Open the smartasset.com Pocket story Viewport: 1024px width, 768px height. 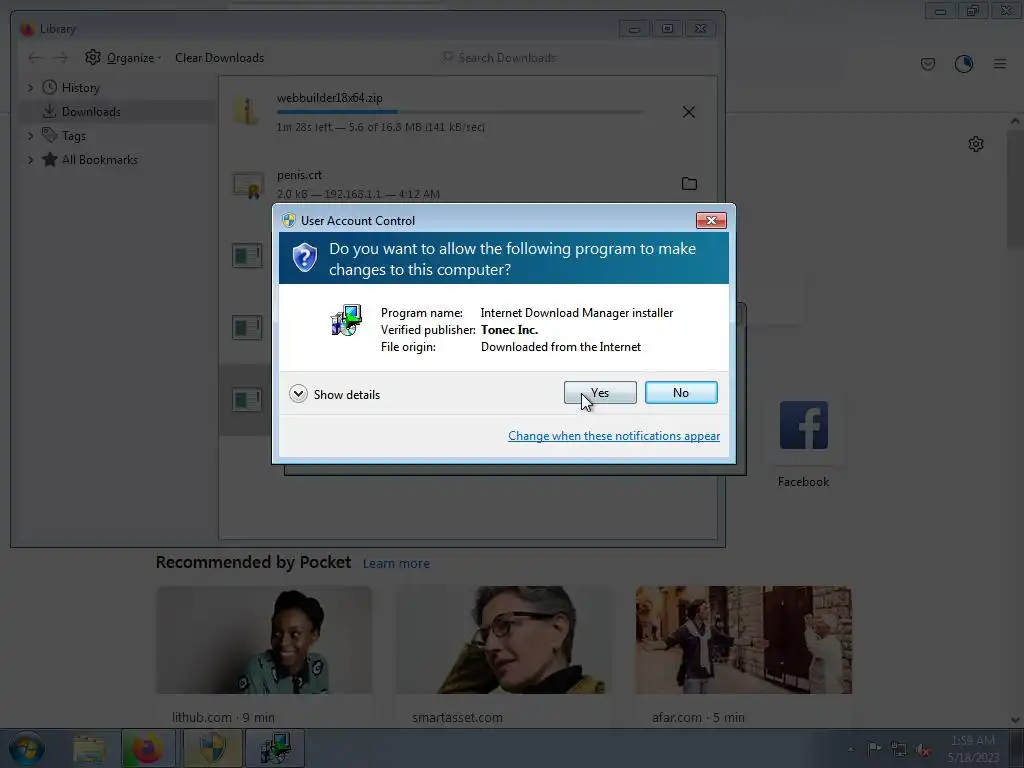504,656
